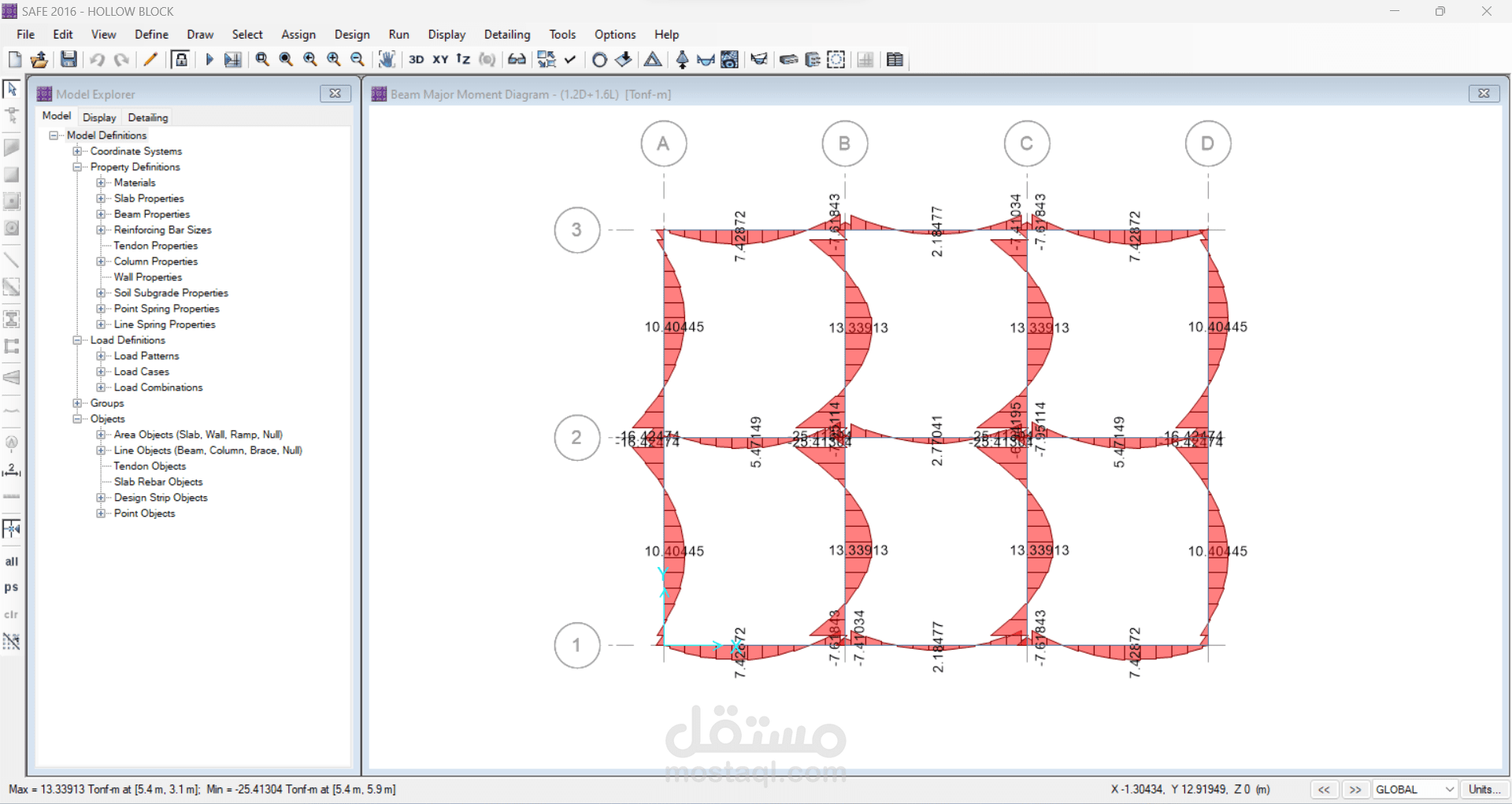Open the Detailing menu
This screenshot has height=804, width=1512.
click(507, 35)
